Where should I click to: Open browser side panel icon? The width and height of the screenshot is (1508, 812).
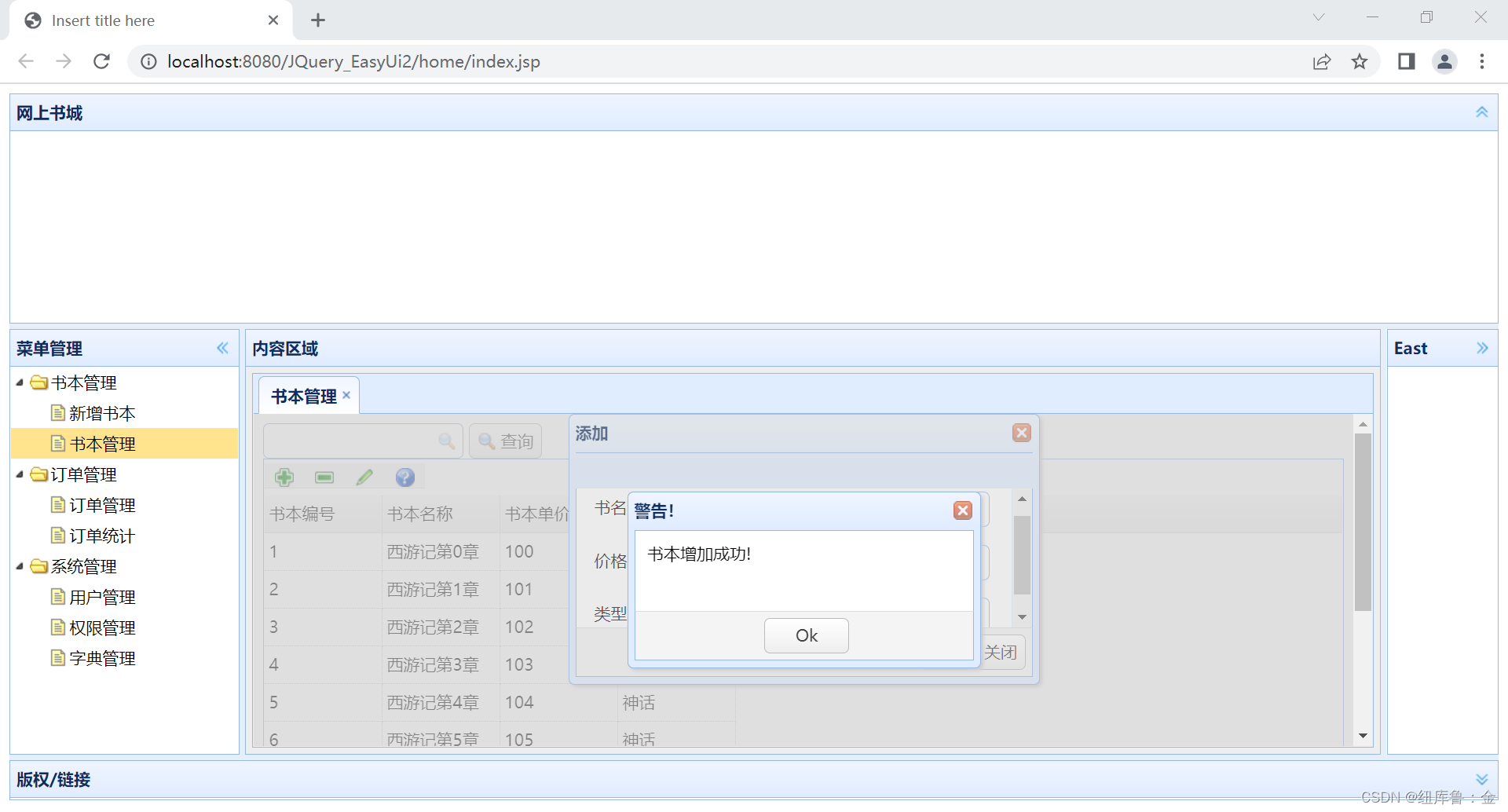pos(1406,61)
